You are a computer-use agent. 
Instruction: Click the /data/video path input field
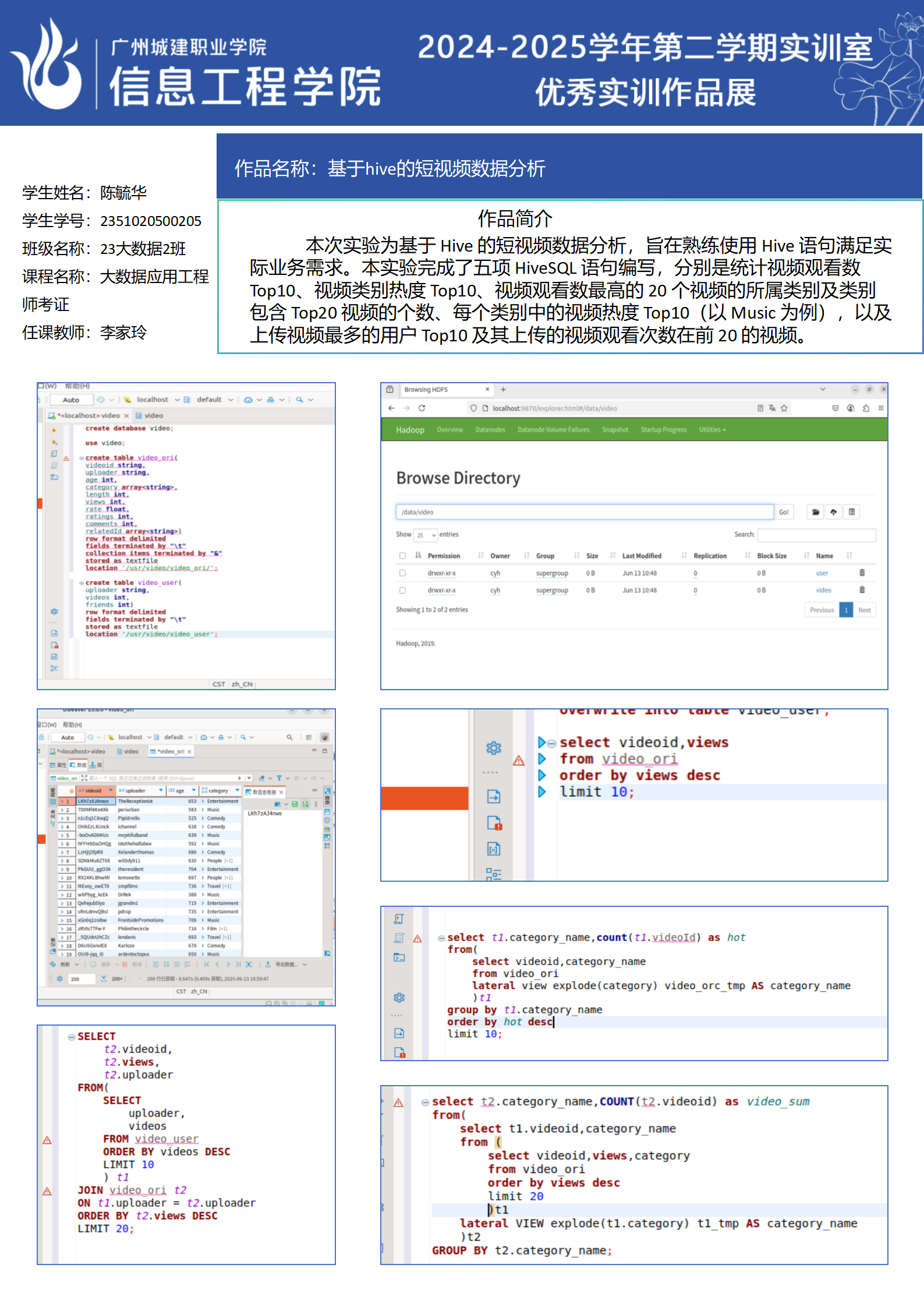pos(584,512)
